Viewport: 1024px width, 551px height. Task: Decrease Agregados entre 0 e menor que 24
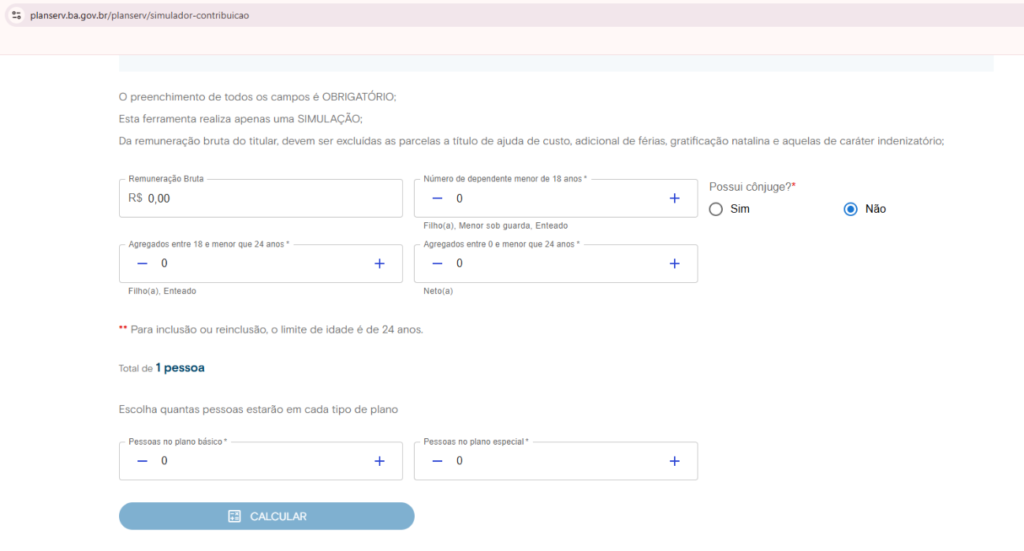pyautogui.click(x=437, y=263)
